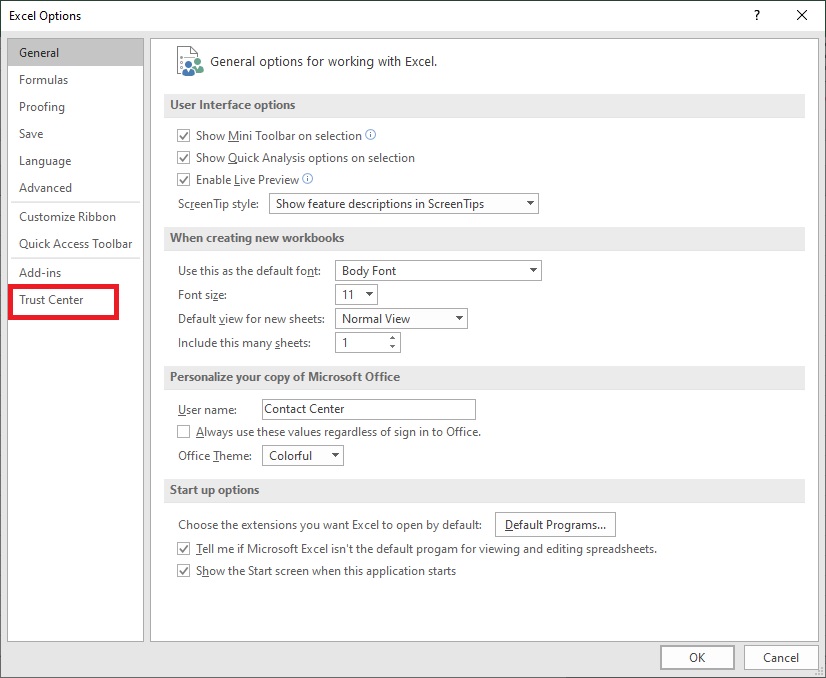Viewport: 826px width, 678px height.
Task: Increase the Include this many sheets value
Action: (x=392, y=338)
